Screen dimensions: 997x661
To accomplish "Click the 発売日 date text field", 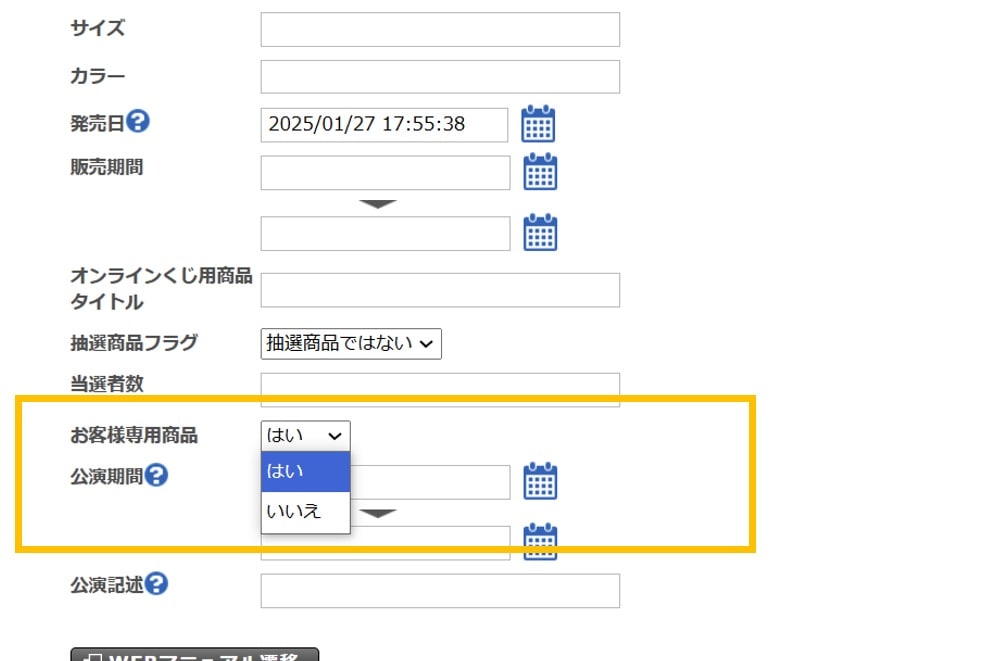I will [384, 124].
